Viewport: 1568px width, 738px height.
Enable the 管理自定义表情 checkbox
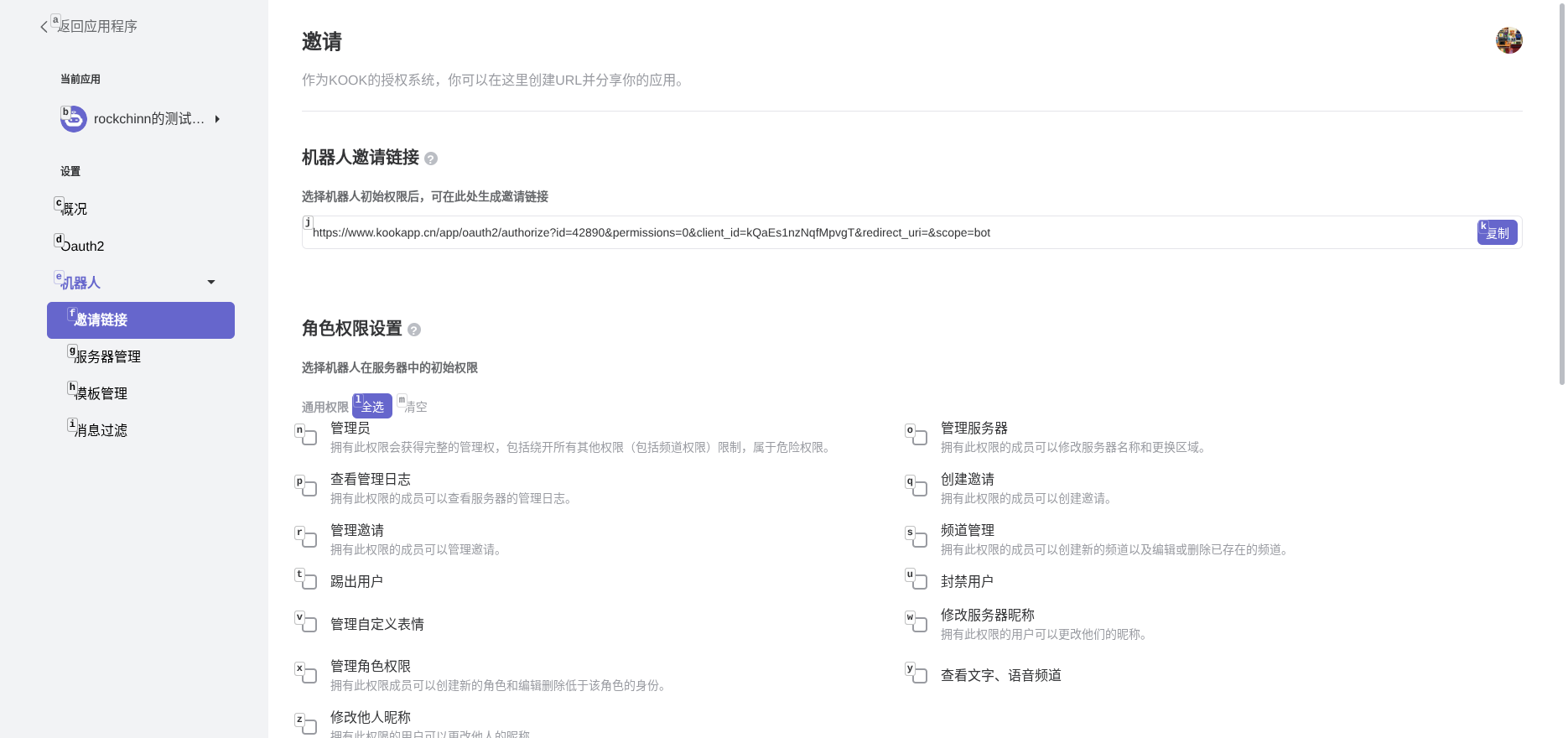point(309,625)
